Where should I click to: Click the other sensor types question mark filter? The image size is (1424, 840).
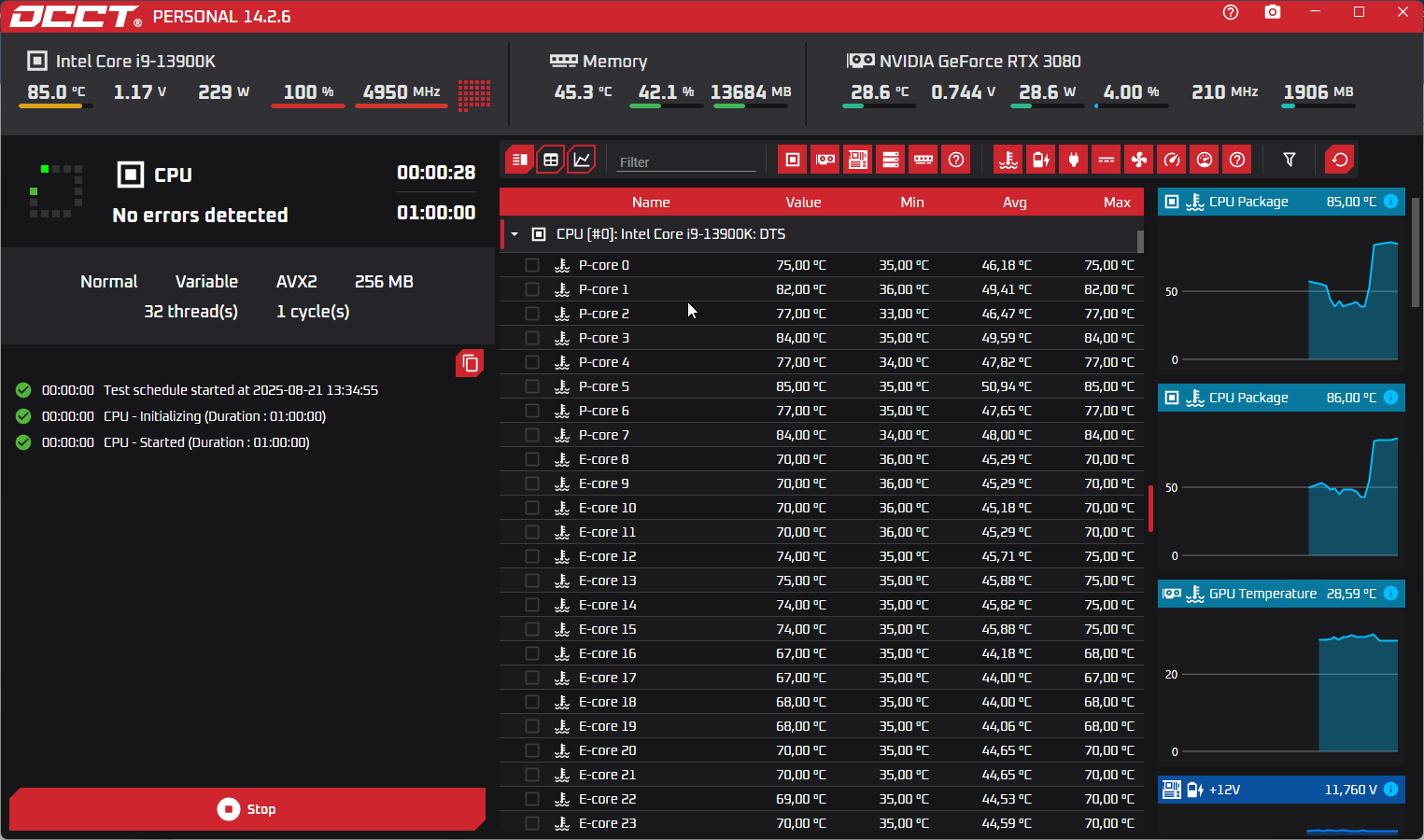pos(1237,160)
